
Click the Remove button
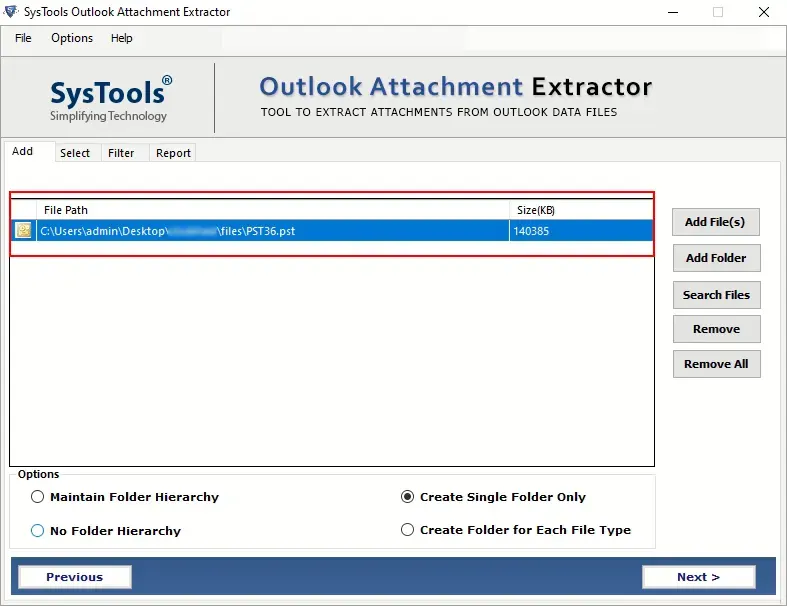click(716, 329)
